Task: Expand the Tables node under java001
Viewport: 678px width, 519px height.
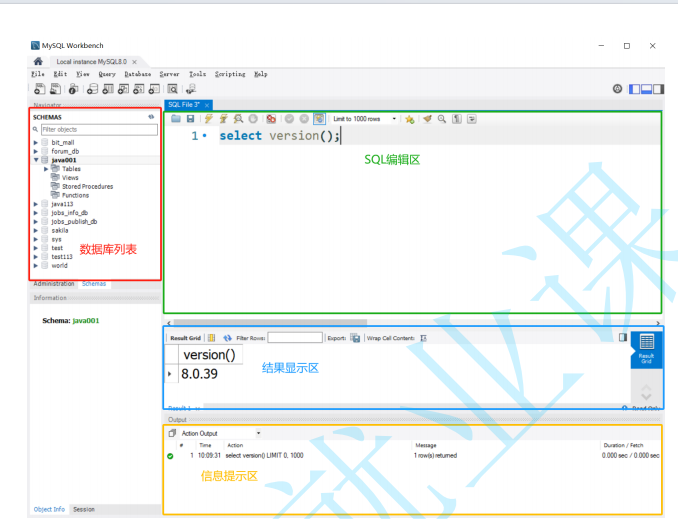Action: pyautogui.click(x=46, y=169)
